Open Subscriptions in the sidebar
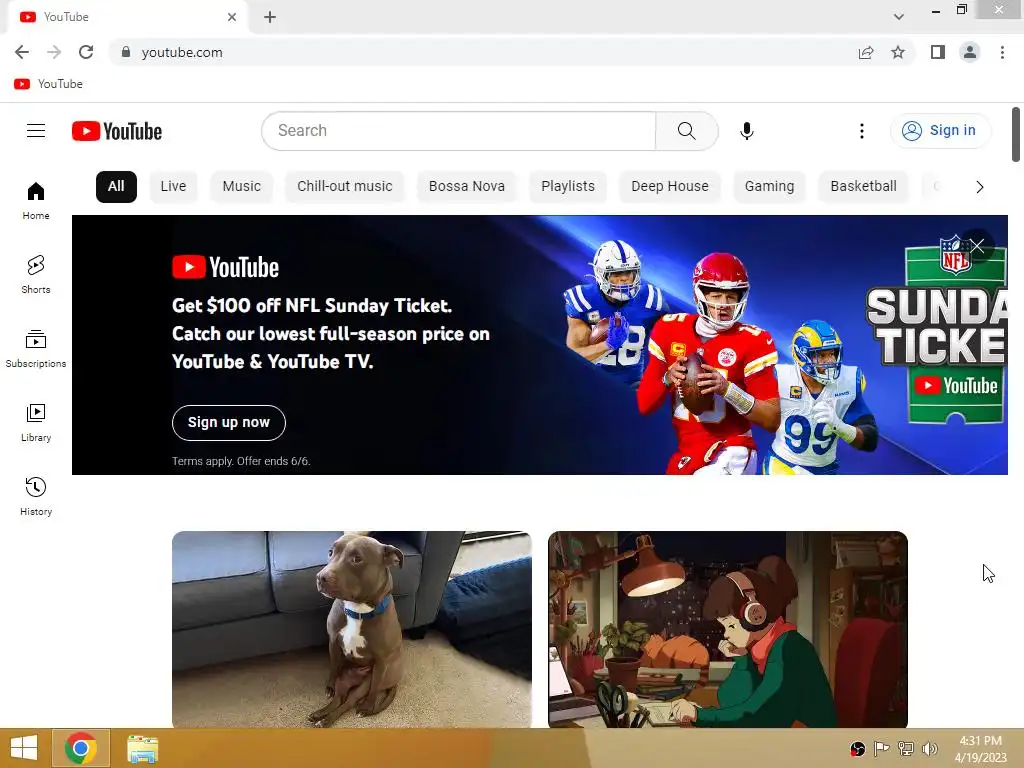1024x768 pixels. pos(36,349)
